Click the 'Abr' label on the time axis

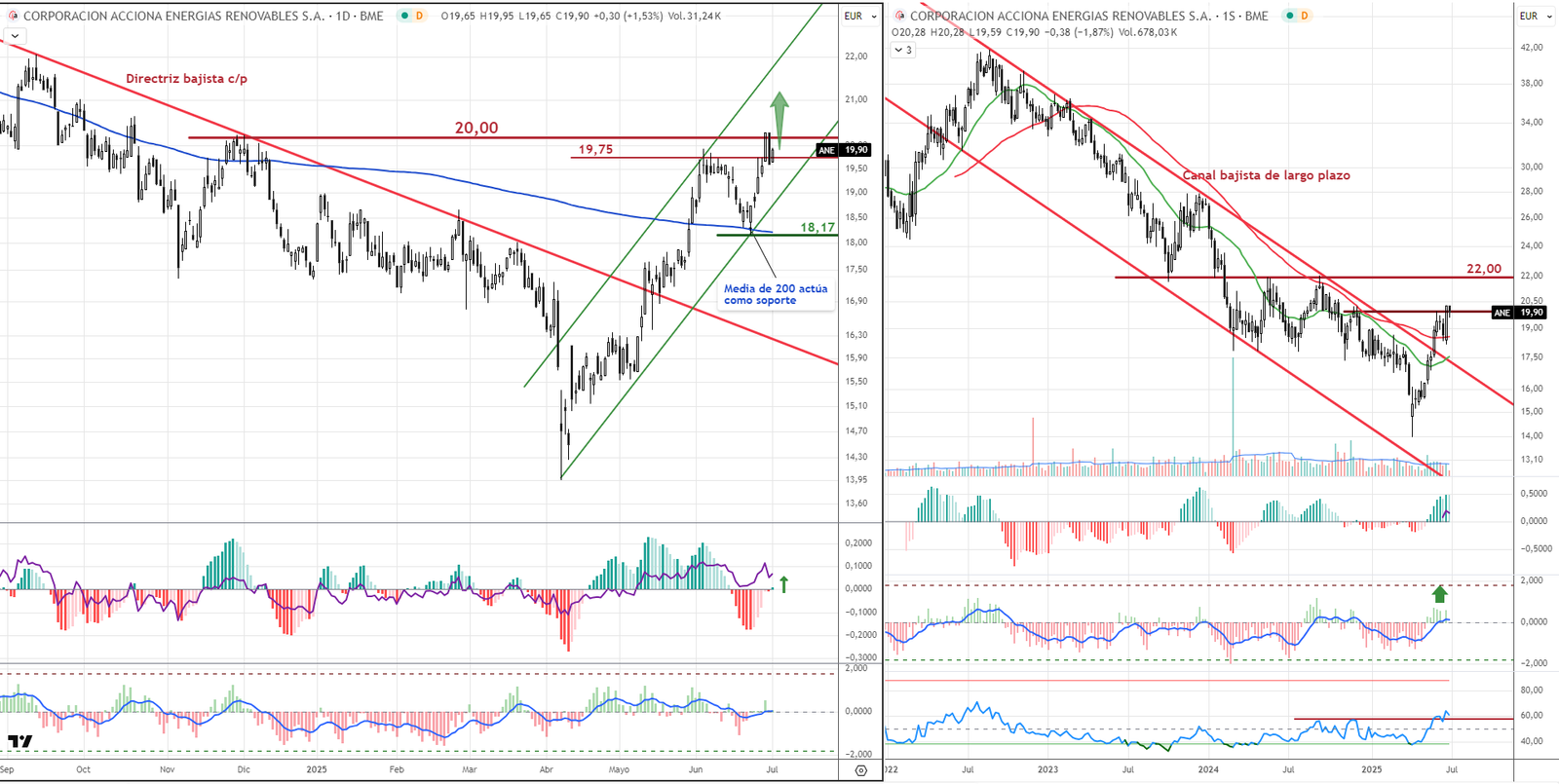click(x=547, y=769)
